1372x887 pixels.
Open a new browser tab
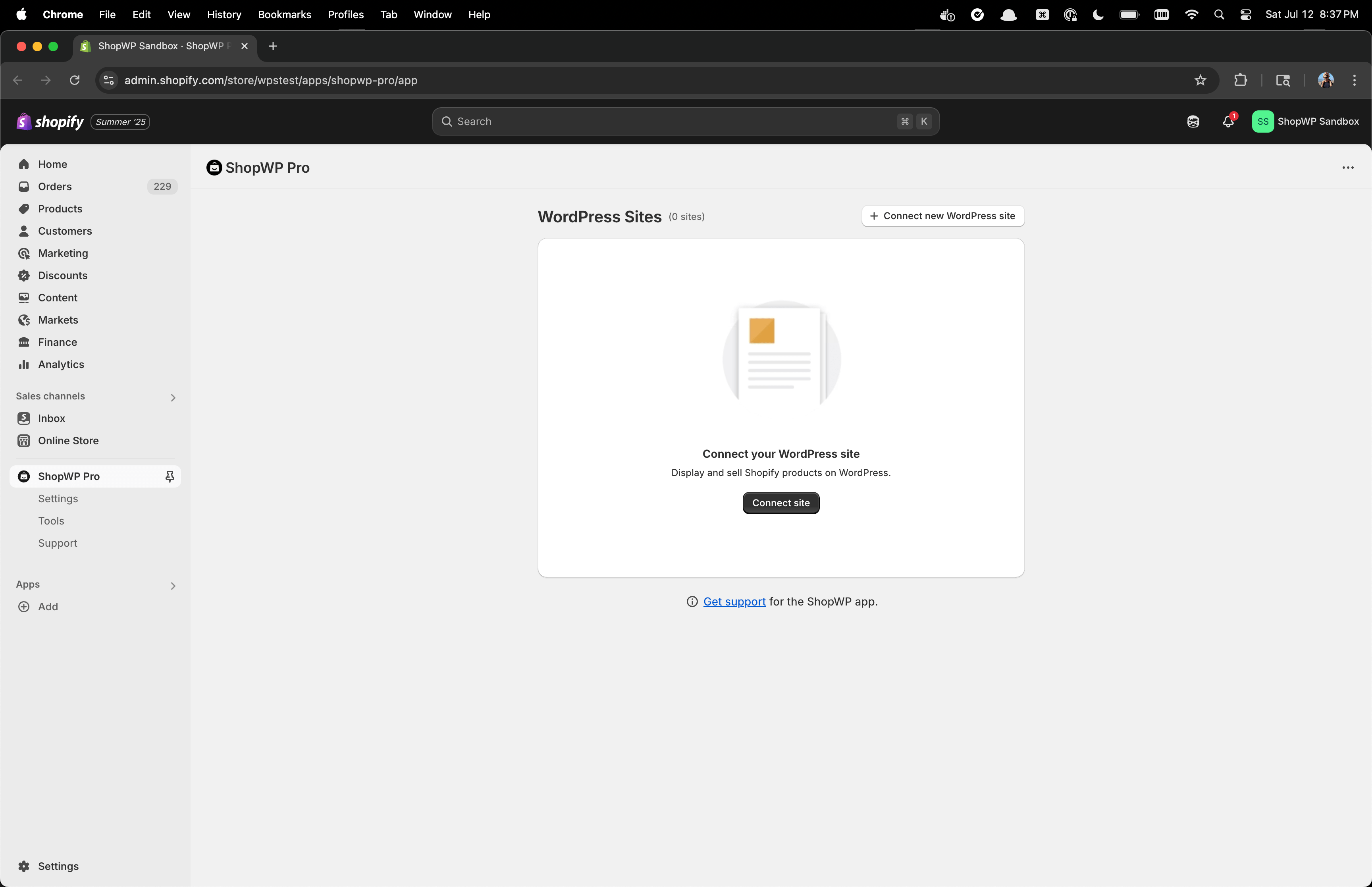pos(273,46)
